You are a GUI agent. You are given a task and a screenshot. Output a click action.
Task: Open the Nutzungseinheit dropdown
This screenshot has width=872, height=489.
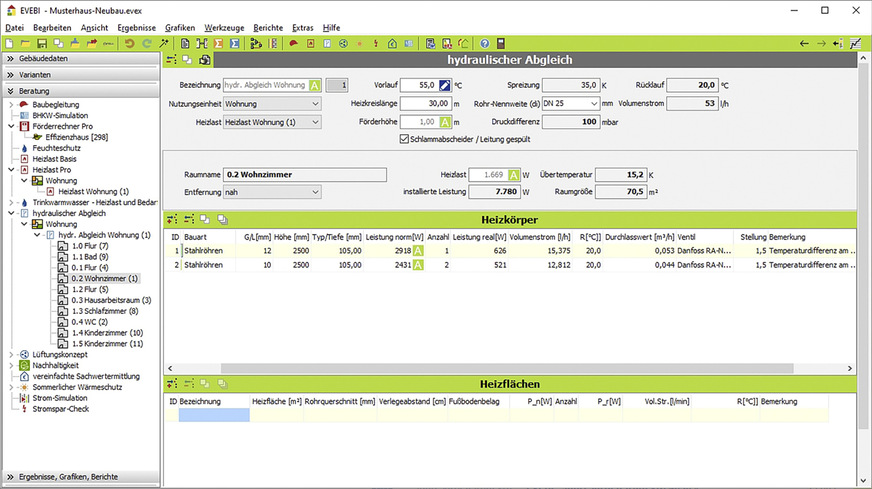coord(272,103)
